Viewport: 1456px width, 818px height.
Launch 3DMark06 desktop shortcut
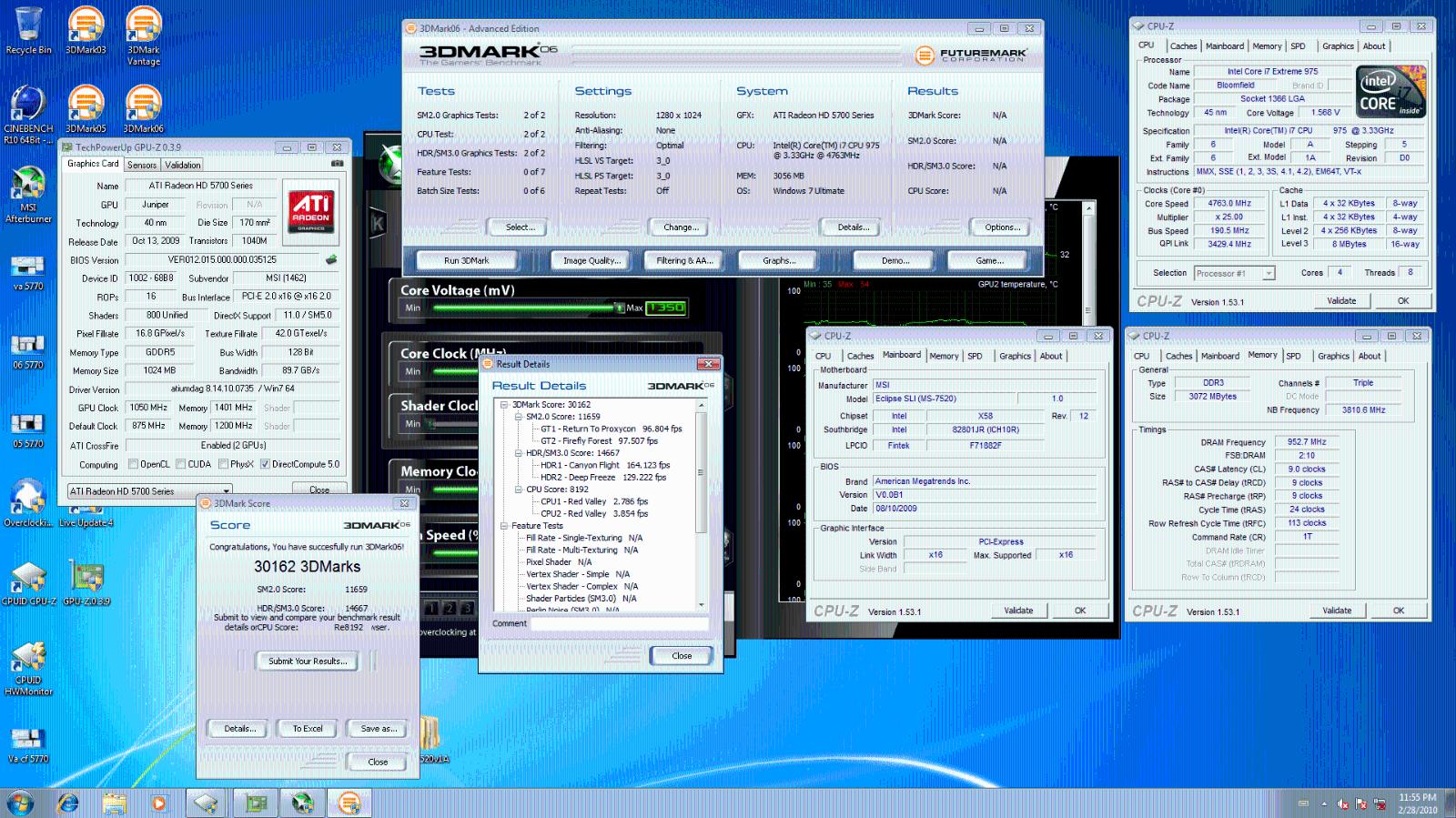point(144,109)
